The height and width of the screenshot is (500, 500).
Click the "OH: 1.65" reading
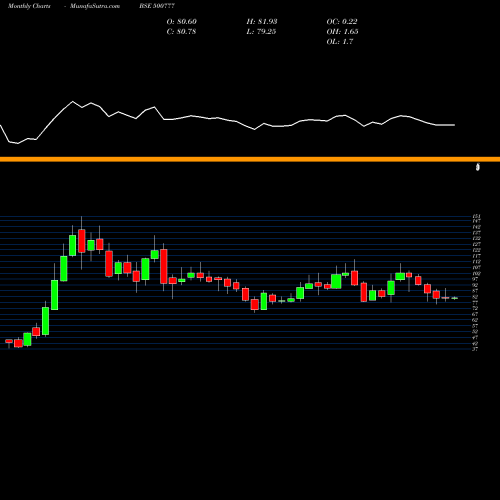click(342, 31)
